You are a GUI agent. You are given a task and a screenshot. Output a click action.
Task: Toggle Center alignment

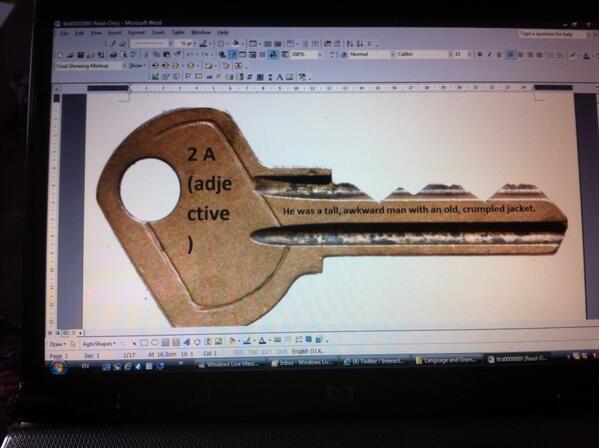click(x=520, y=55)
